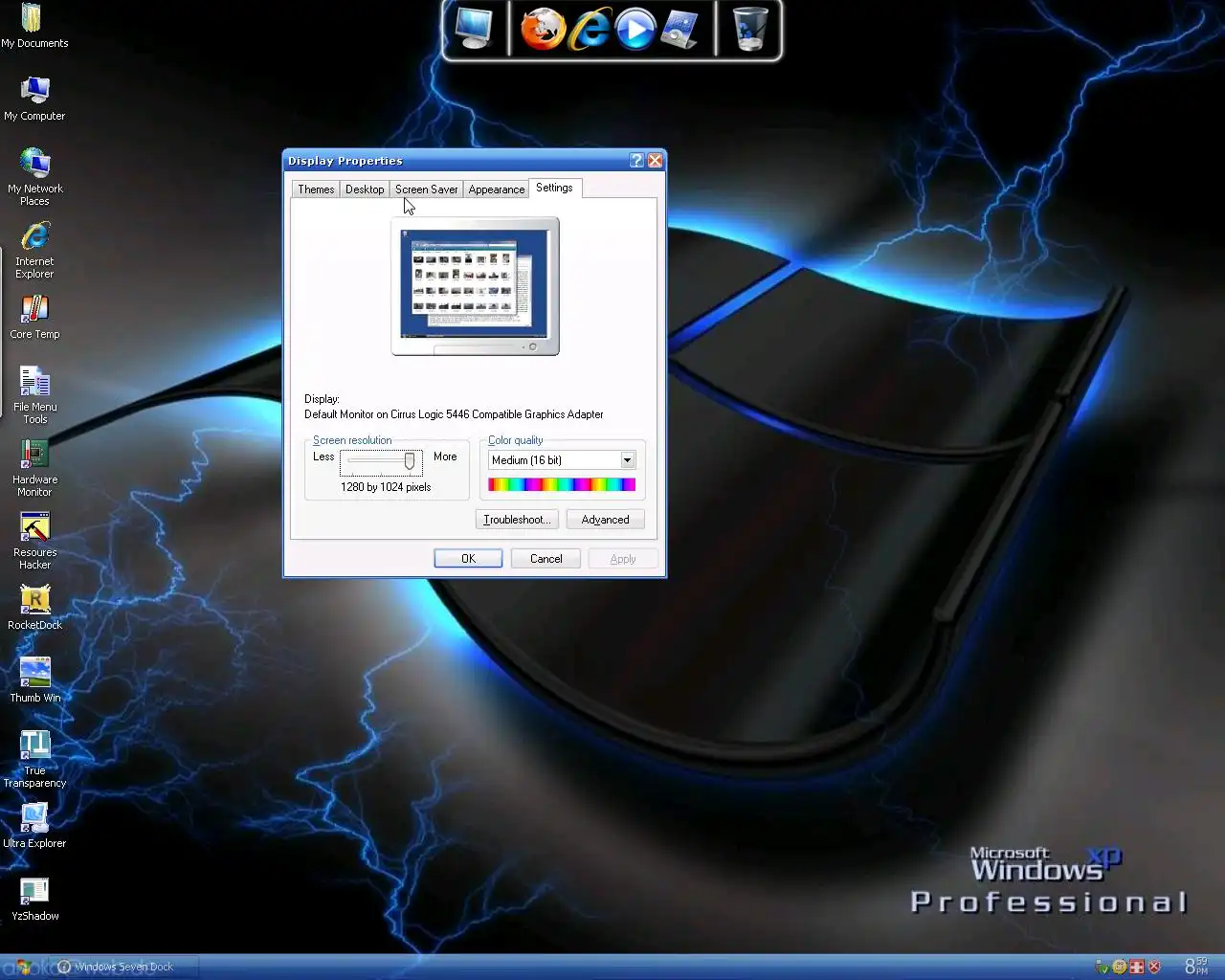Click Cancel in Display Properties

click(546, 559)
